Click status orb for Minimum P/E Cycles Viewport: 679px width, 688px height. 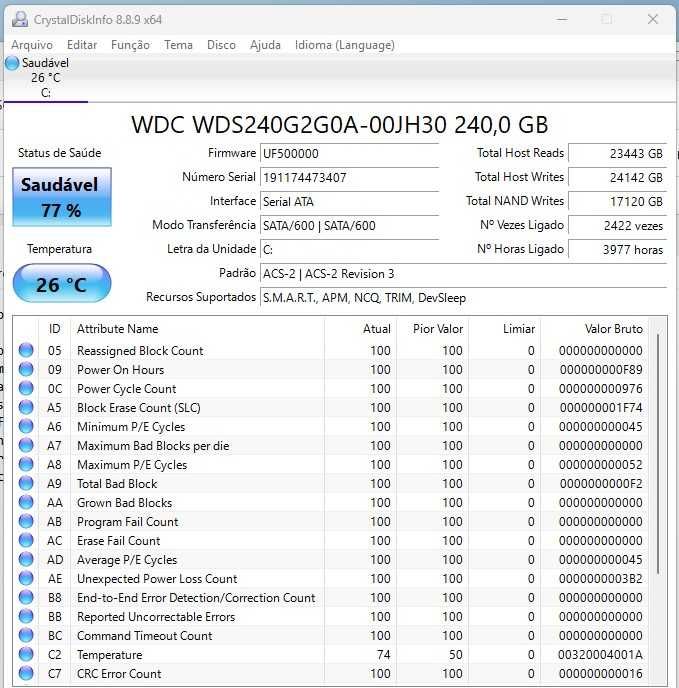pyautogui.click(x=26, y=426)
